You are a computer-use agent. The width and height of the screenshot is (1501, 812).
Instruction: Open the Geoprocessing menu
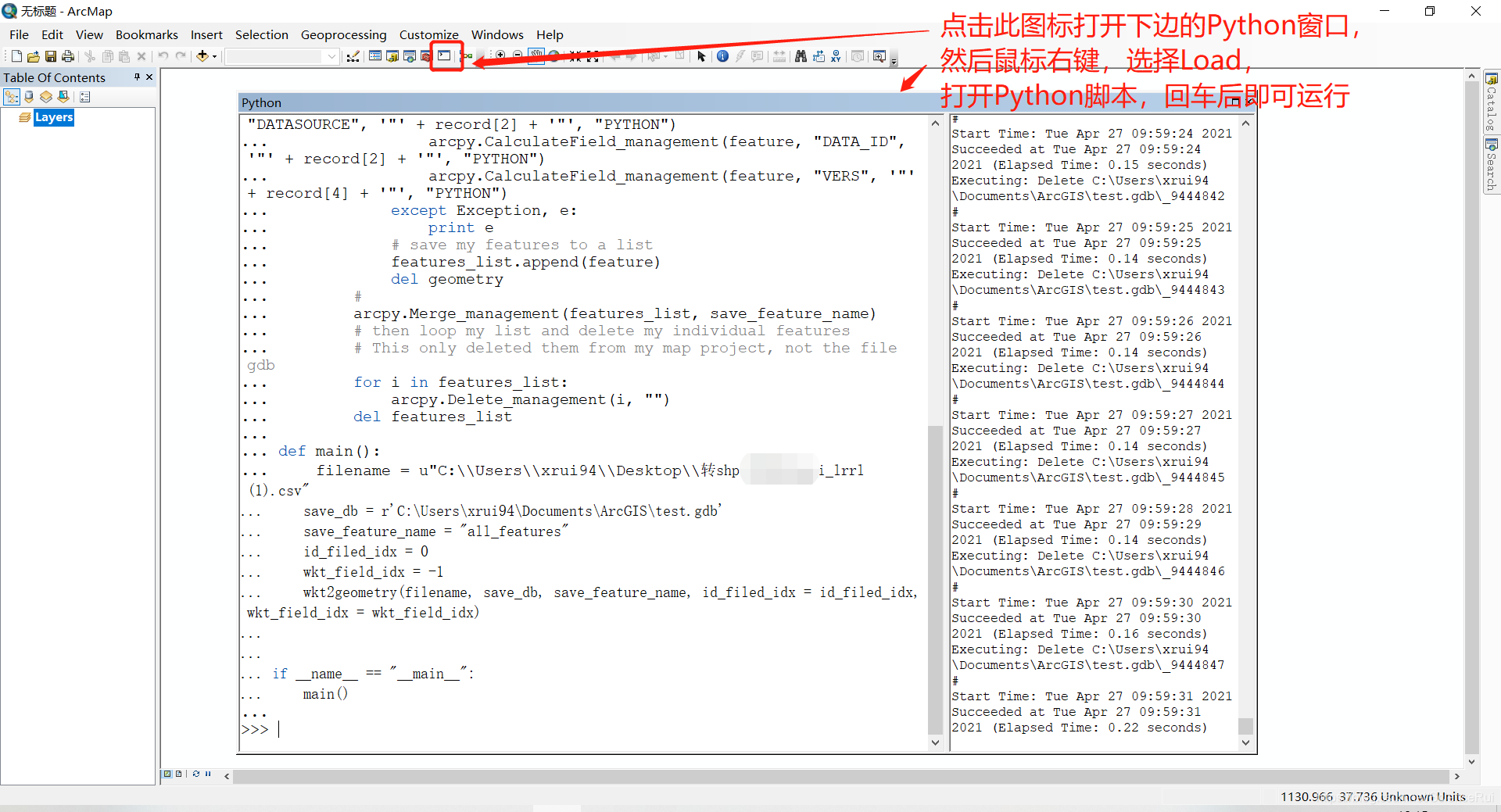[x=343, y=34]
